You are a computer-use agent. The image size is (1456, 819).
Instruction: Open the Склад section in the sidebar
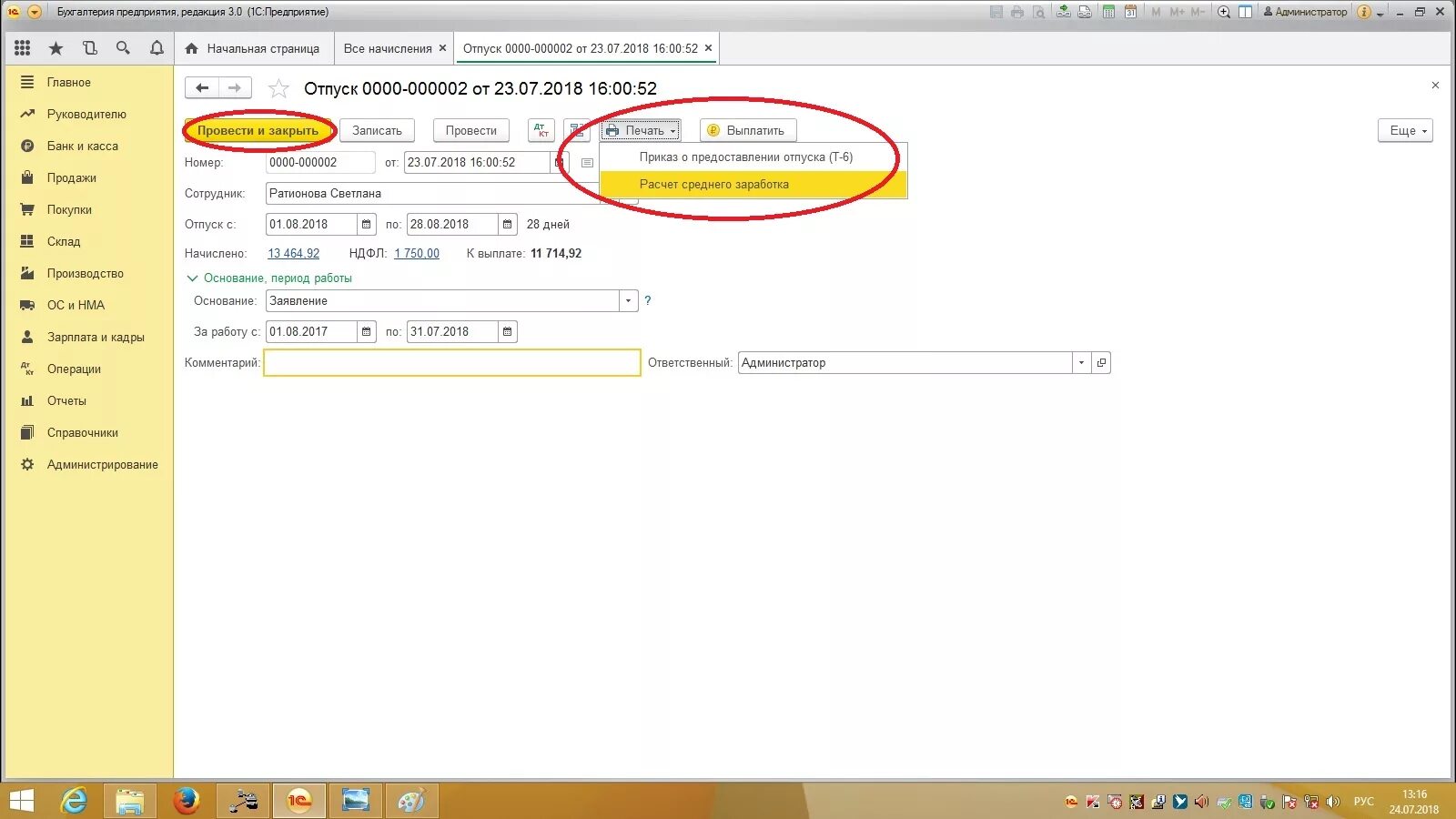tap(88, 241)
